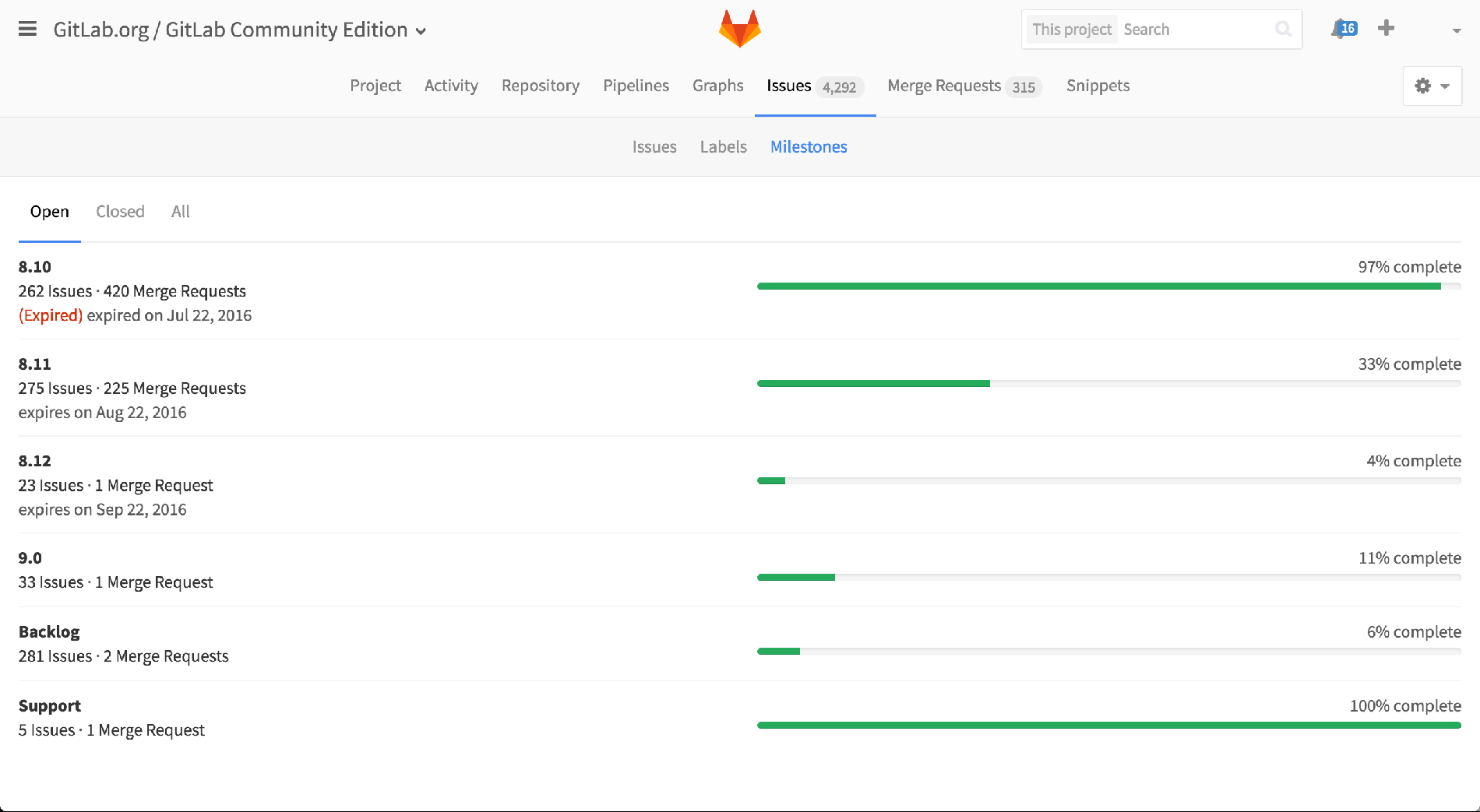This screenshot has height=812, width=1480.
Task: Expand the GitLab Community Edition project dropdown
Action: click(421, 31)
